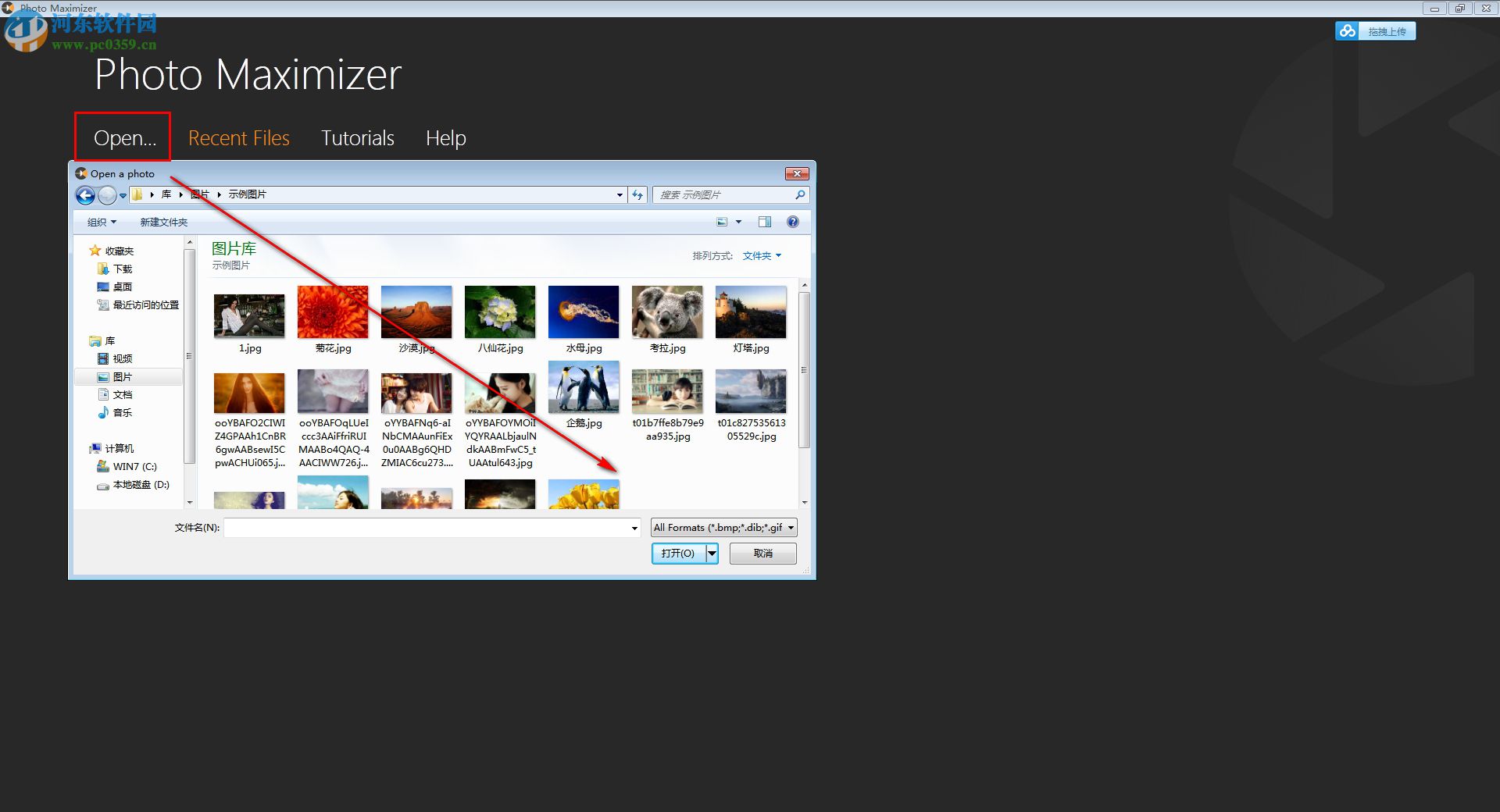The image size is (1500, 812).
Task: Open the 文件夹 arrange-by dropdown
Action: click(x=762, y=256)
